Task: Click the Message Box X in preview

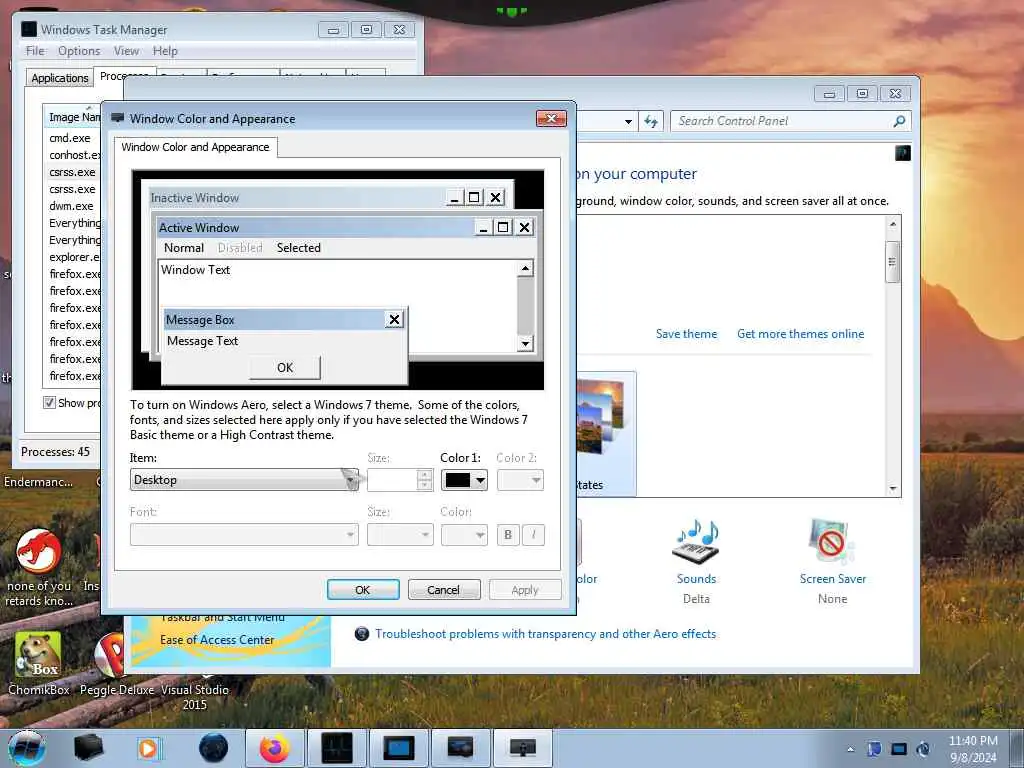Action: [394, 319]
